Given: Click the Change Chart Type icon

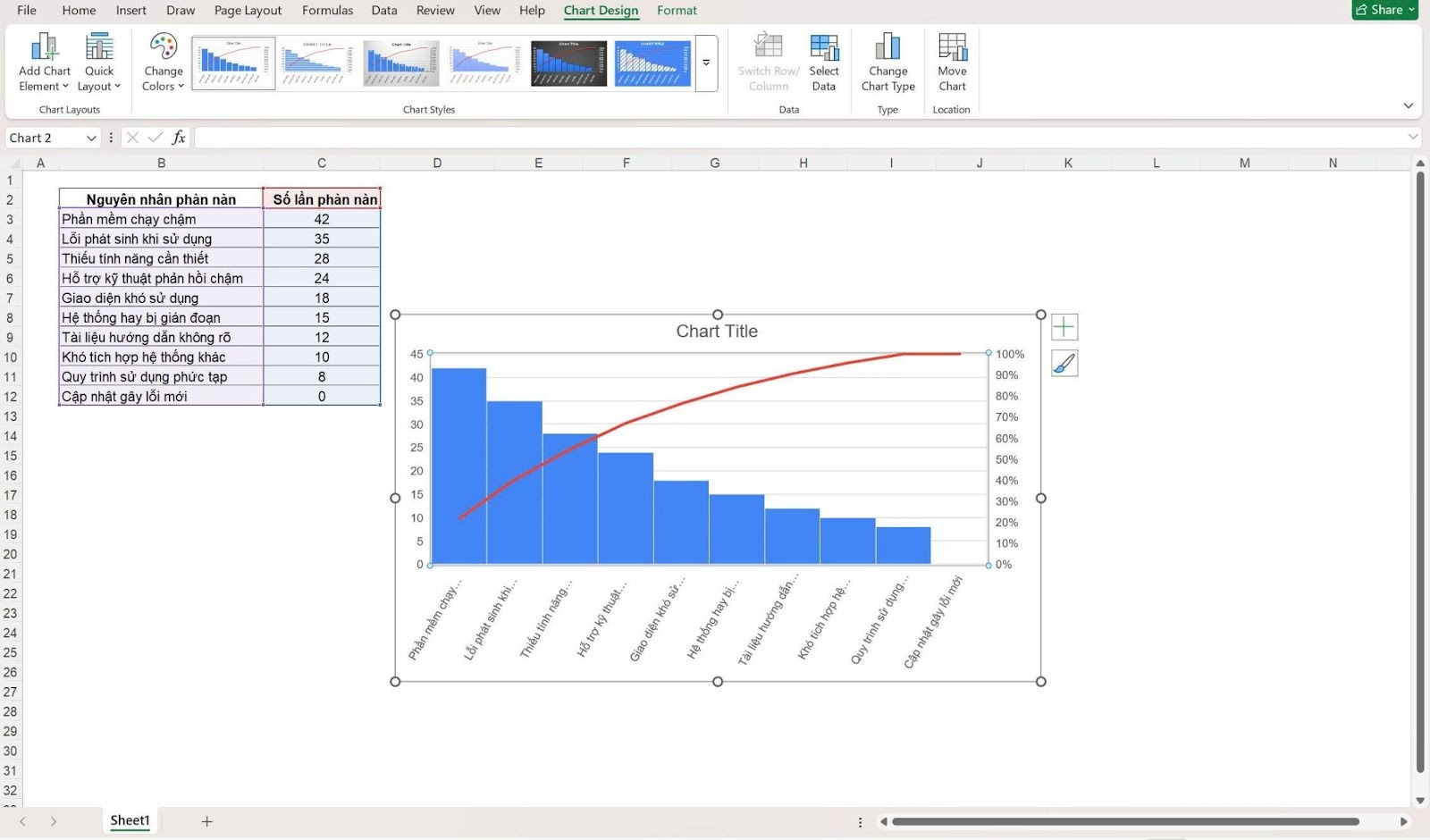Looking at the screenshot, I should pyautogui.click(x=887, y=47).
